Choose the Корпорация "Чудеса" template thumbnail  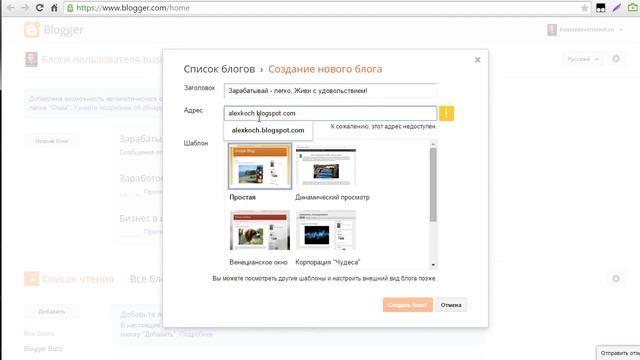[326, 231]
